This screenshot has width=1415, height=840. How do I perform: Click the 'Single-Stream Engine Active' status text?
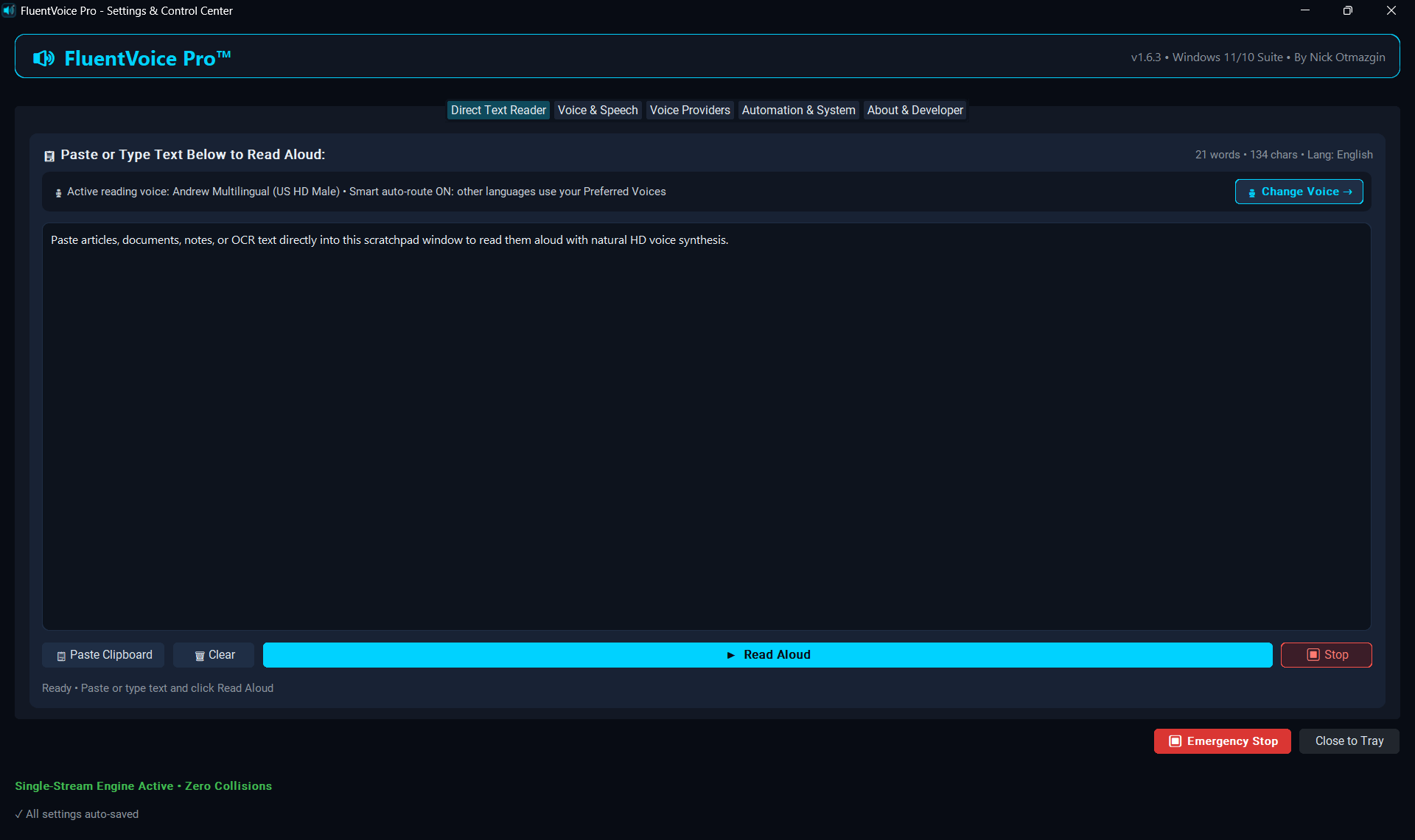coord(94,786)
